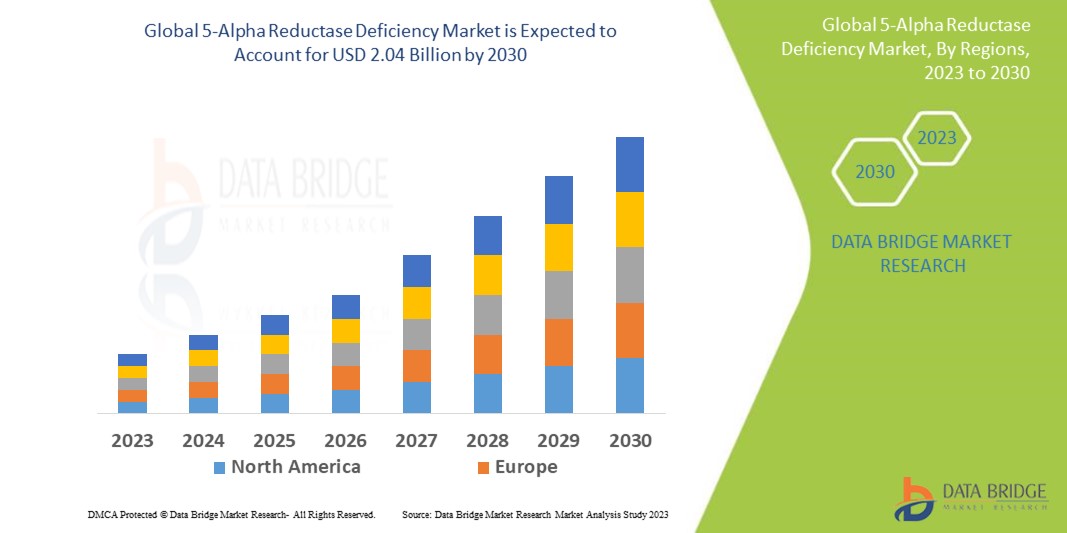Click the North America blue legend square
The width and height of the screenshot is (1067, 533).
[219, 467]
